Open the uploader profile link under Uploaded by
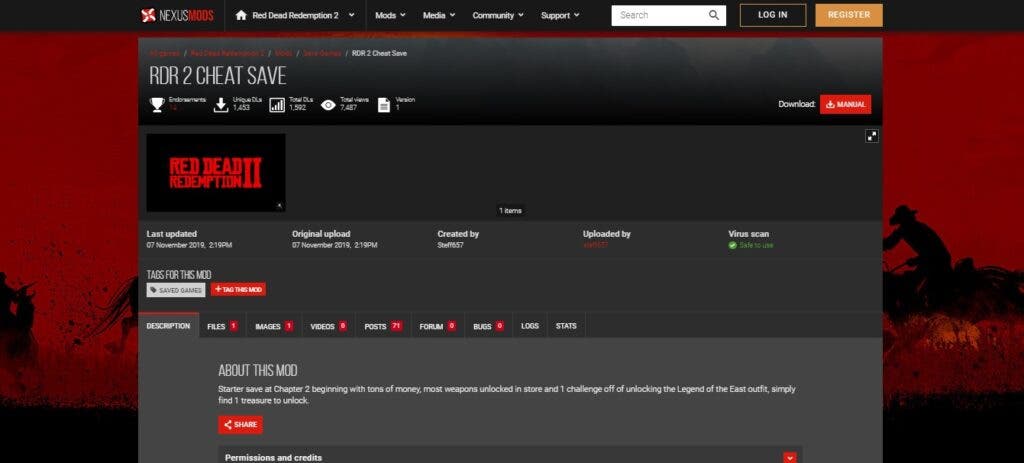The image size is (1024, 463). coord(595,246)
